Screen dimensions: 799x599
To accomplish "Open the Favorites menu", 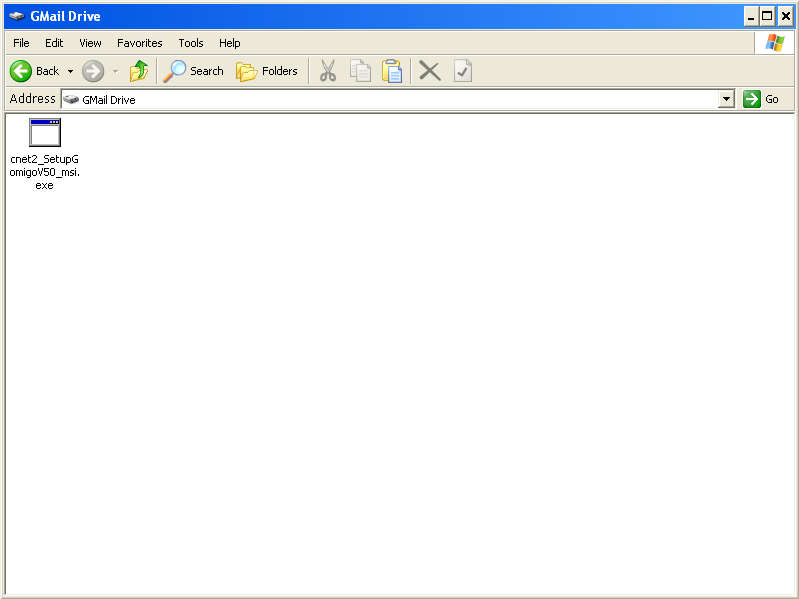I will pos(139,43).
